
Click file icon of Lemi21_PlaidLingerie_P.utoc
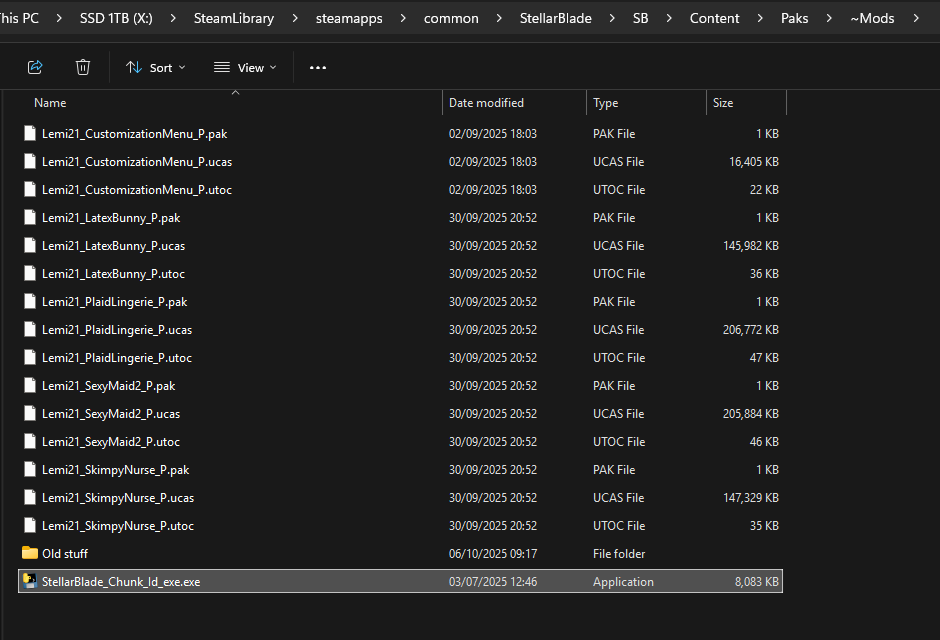coord(29,357)
